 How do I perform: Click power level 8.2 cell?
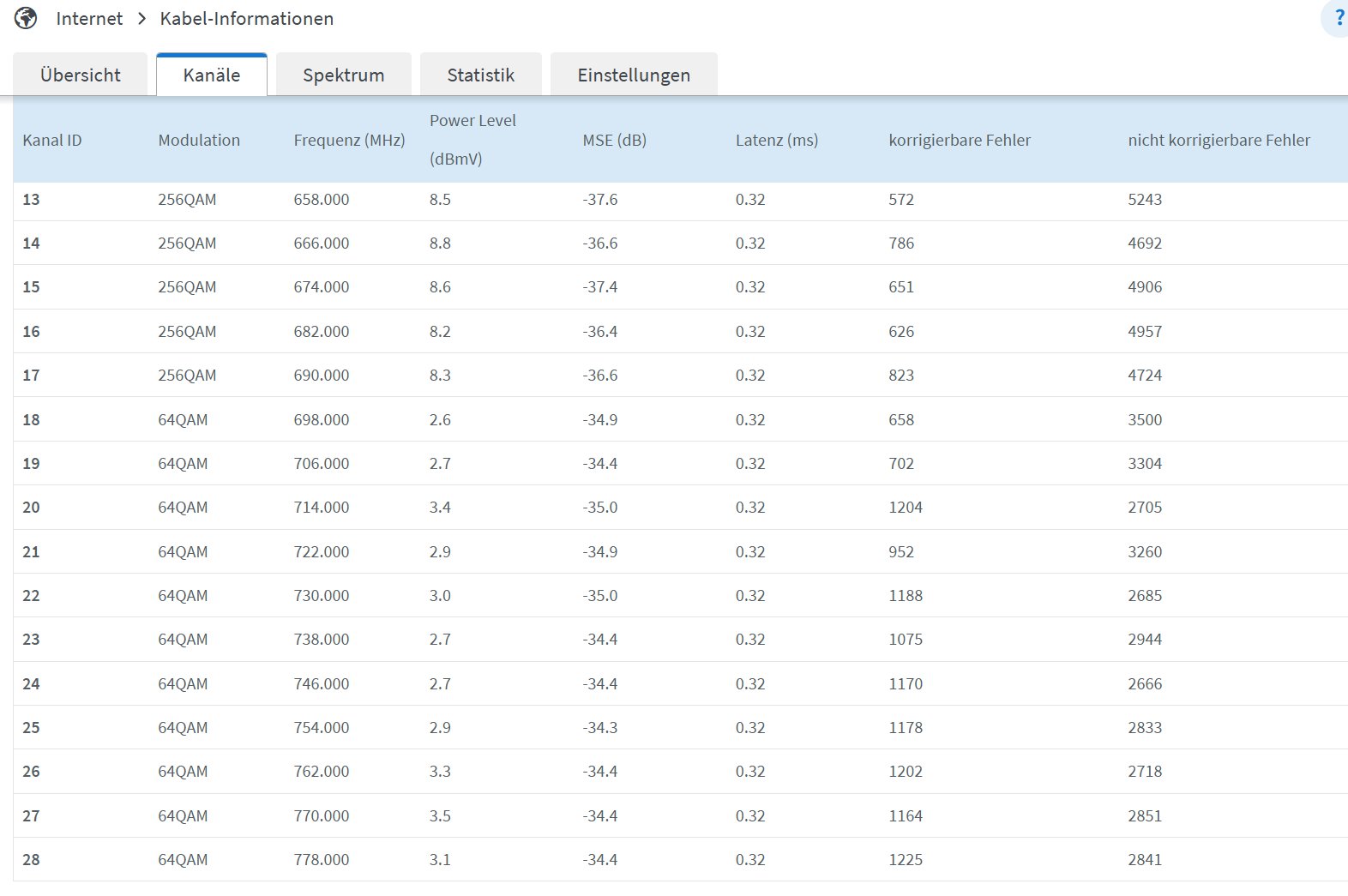(x=440, y=332)
